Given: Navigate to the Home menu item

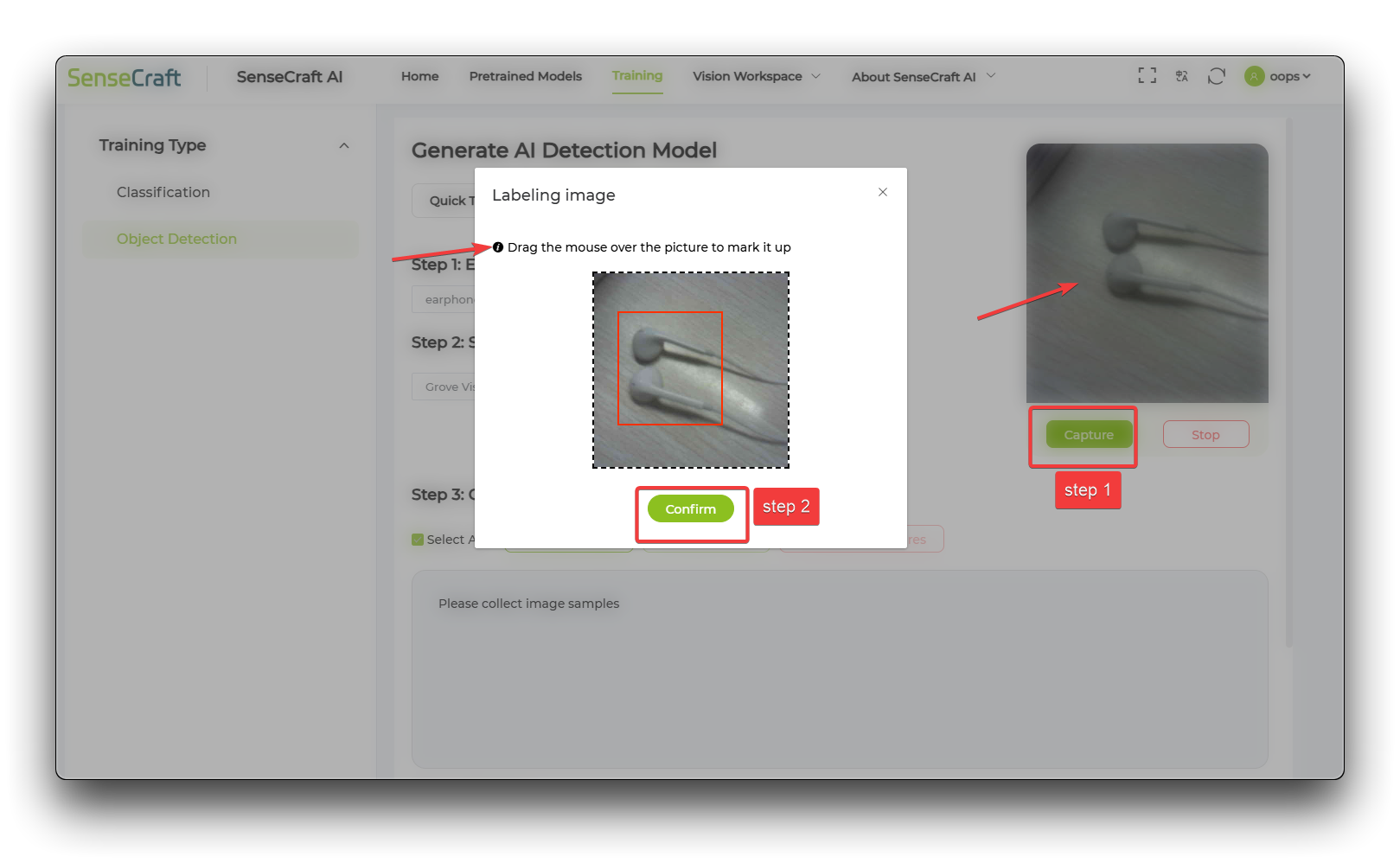Looking at the screenshot, I should 419,76.
